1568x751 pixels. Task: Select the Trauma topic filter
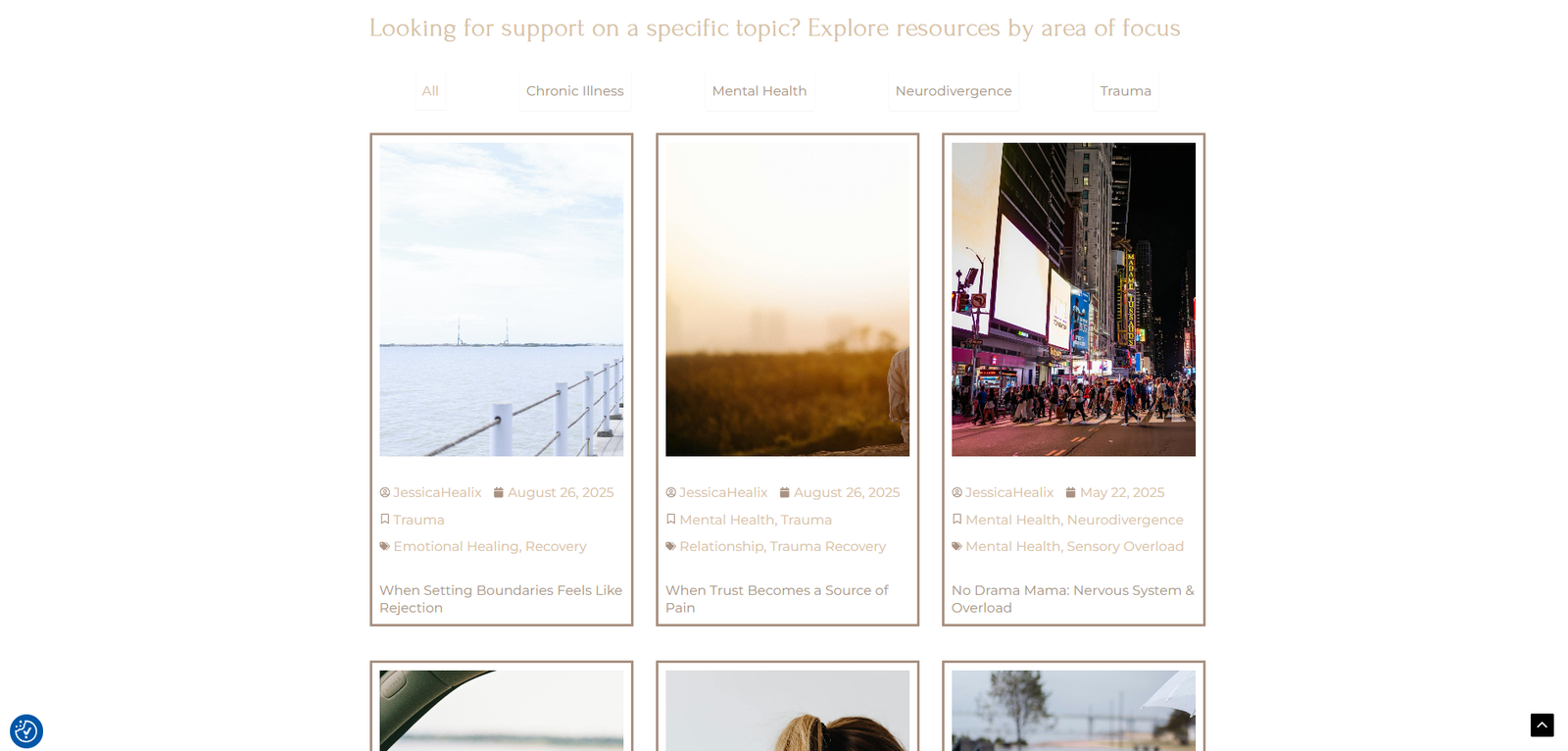pyautogui.click(x=1126, y=91)
